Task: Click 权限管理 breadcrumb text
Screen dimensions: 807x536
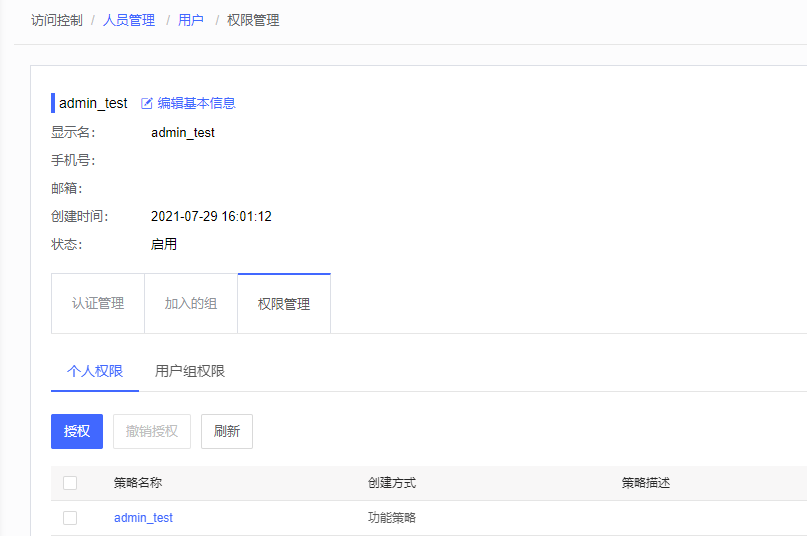Action: pyautogui.click(x=253, y=21)
